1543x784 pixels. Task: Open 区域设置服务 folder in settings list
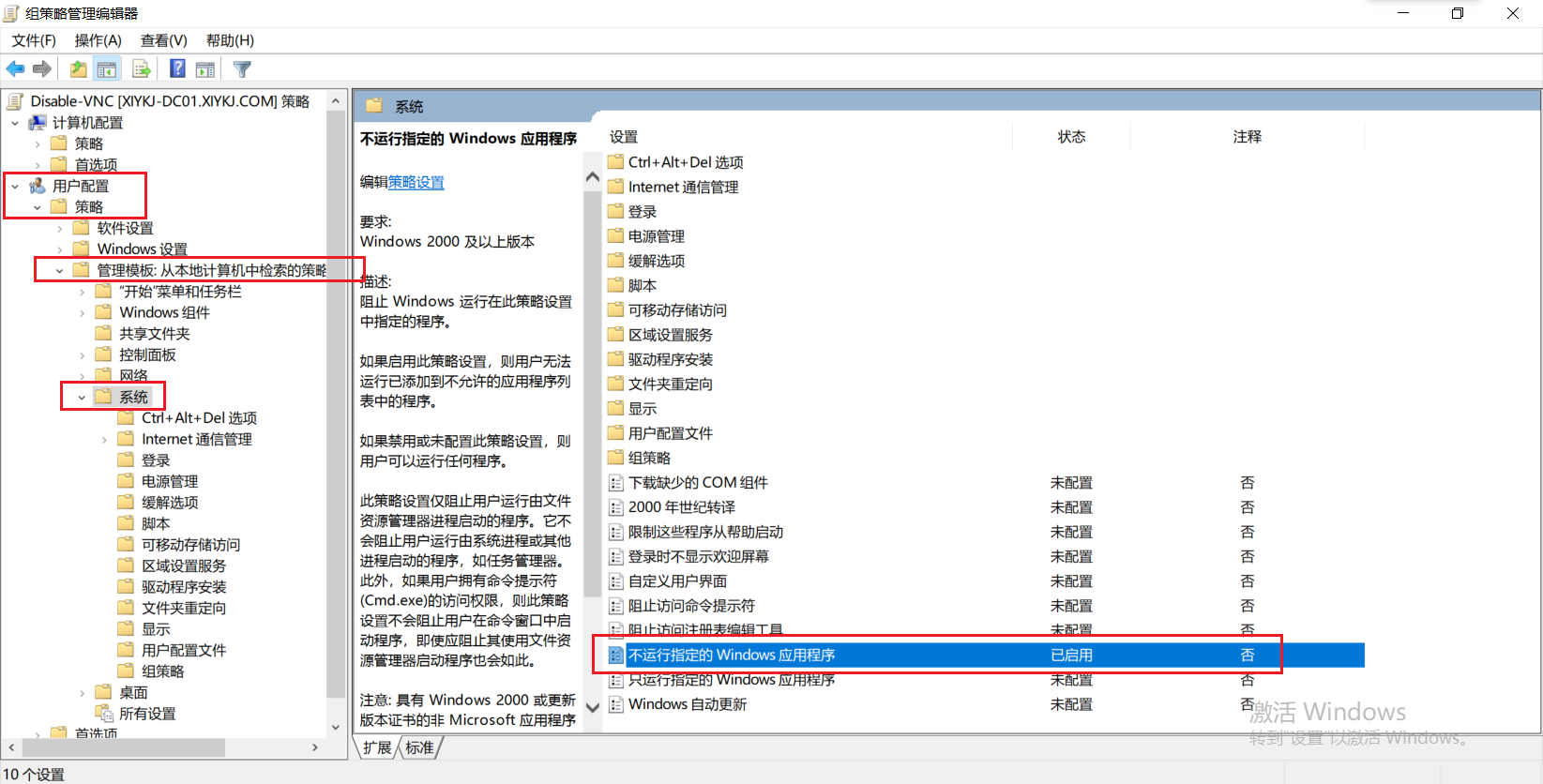(x=671, y=335)
